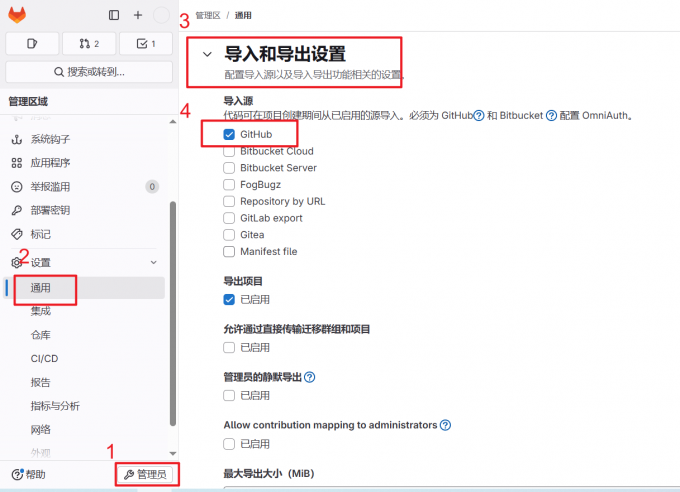Check the Gitea import source
This screenshot has height=492, width=680.
coord(229,235)
